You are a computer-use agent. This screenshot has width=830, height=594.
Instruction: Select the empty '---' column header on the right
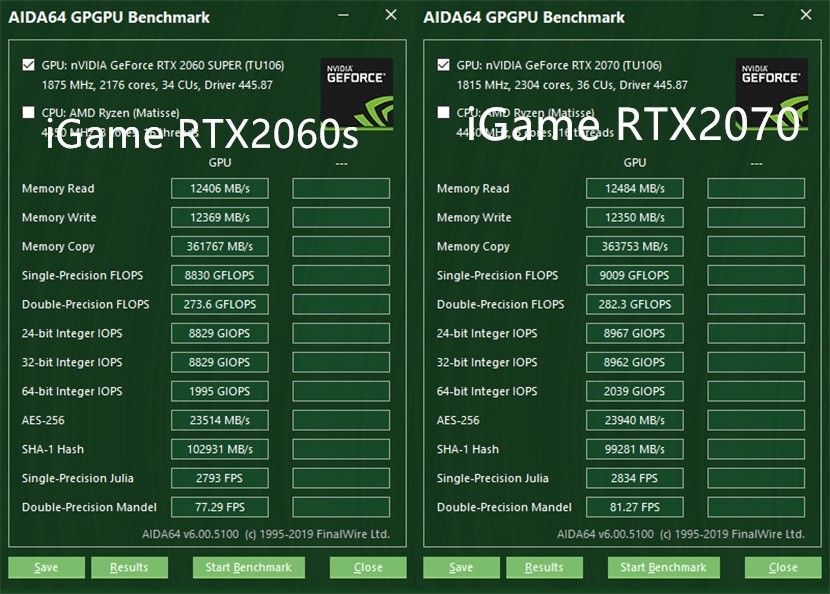755,161
